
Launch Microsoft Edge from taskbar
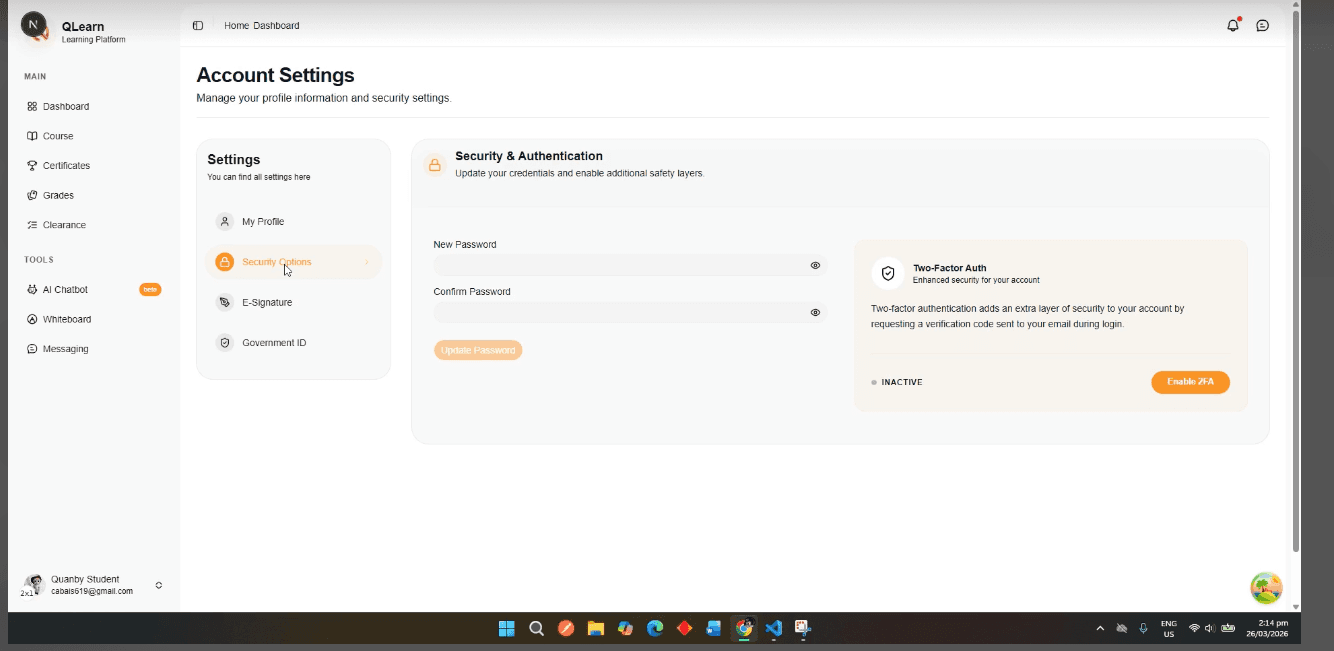click(655, 628)
